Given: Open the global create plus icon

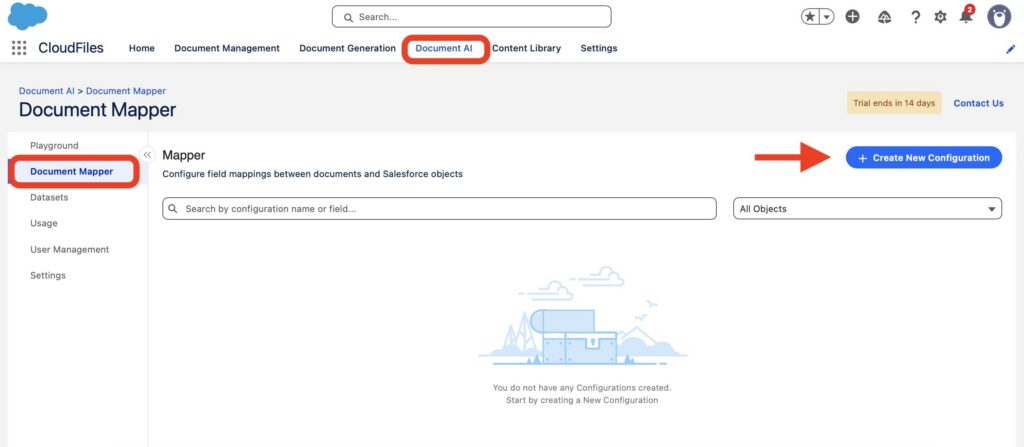Looking at the screenshot, I should tap(852, 17).
